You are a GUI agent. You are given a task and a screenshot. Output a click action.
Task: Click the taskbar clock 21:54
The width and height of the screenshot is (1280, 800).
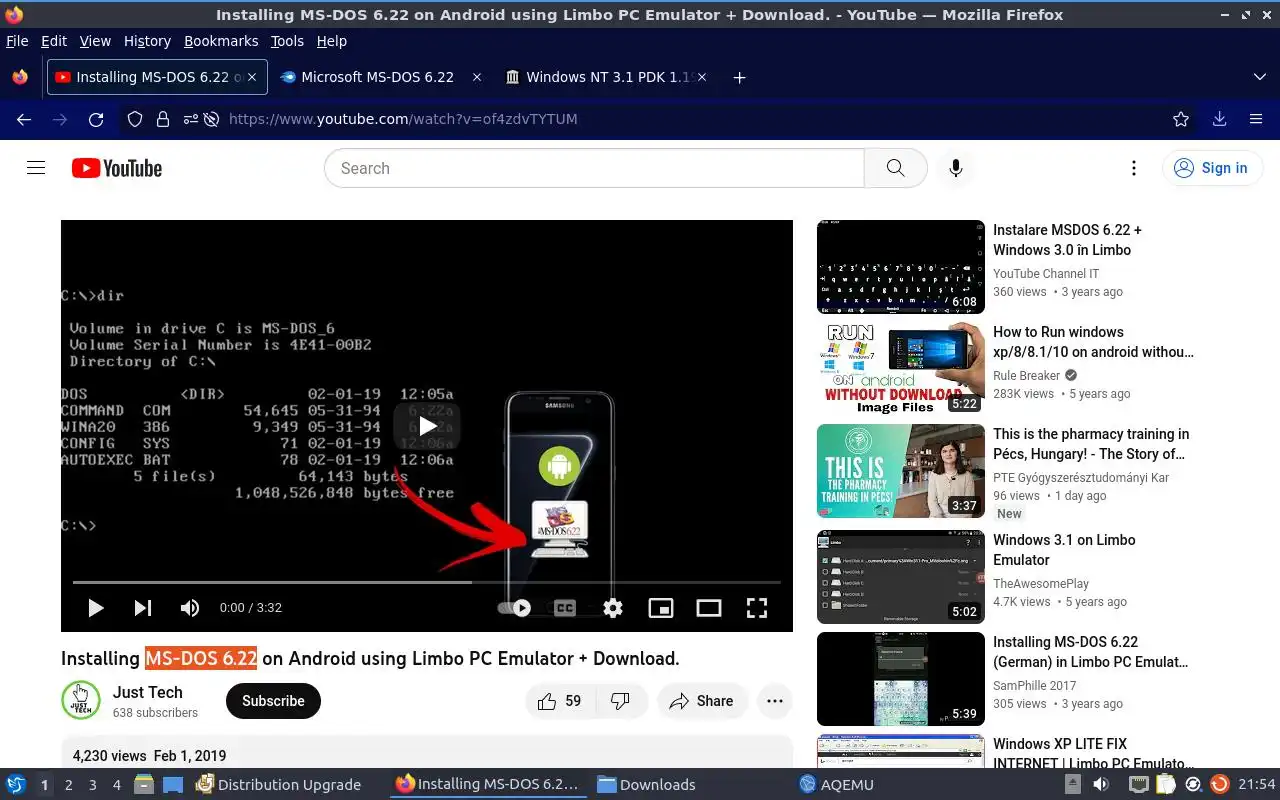(1257, 785)
